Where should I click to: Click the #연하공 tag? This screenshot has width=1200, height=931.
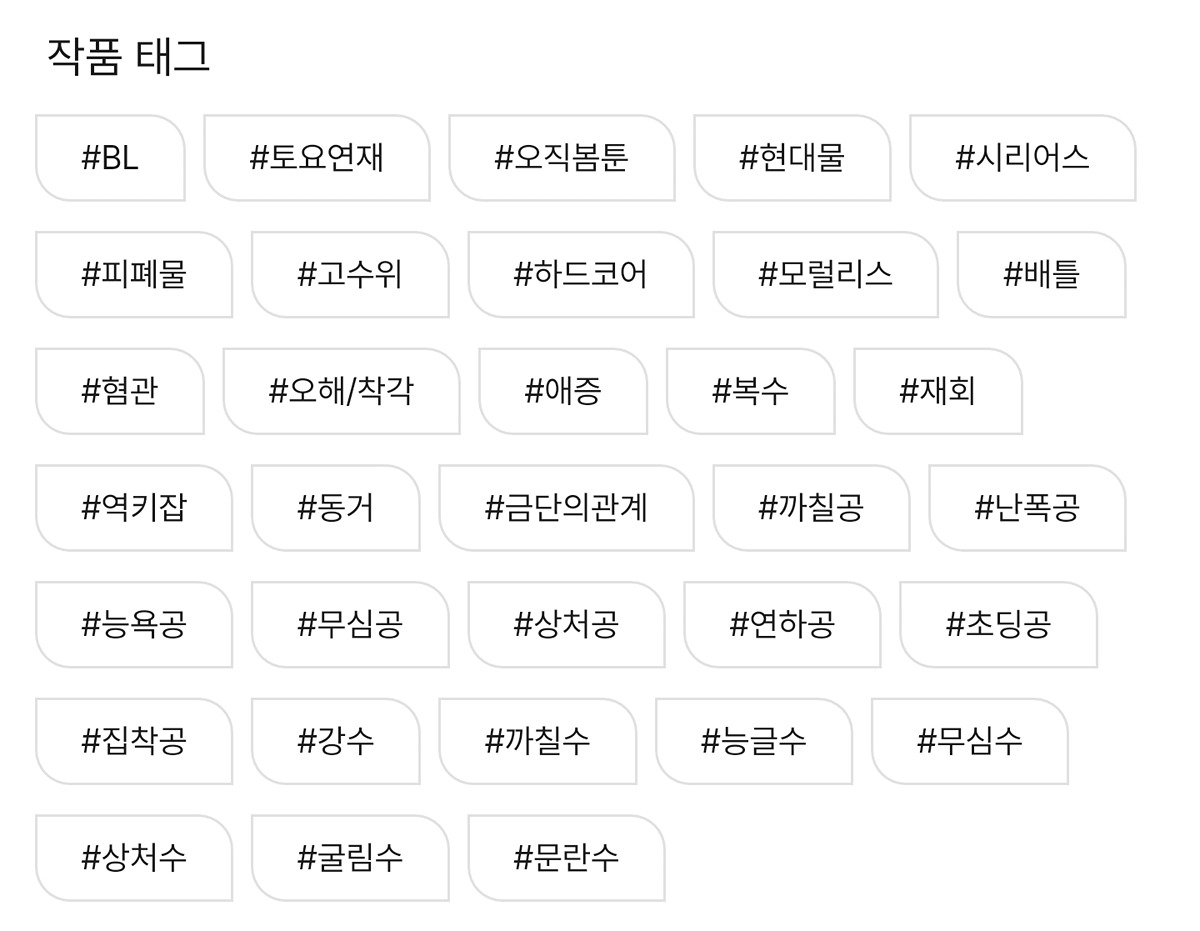[782, 625]
